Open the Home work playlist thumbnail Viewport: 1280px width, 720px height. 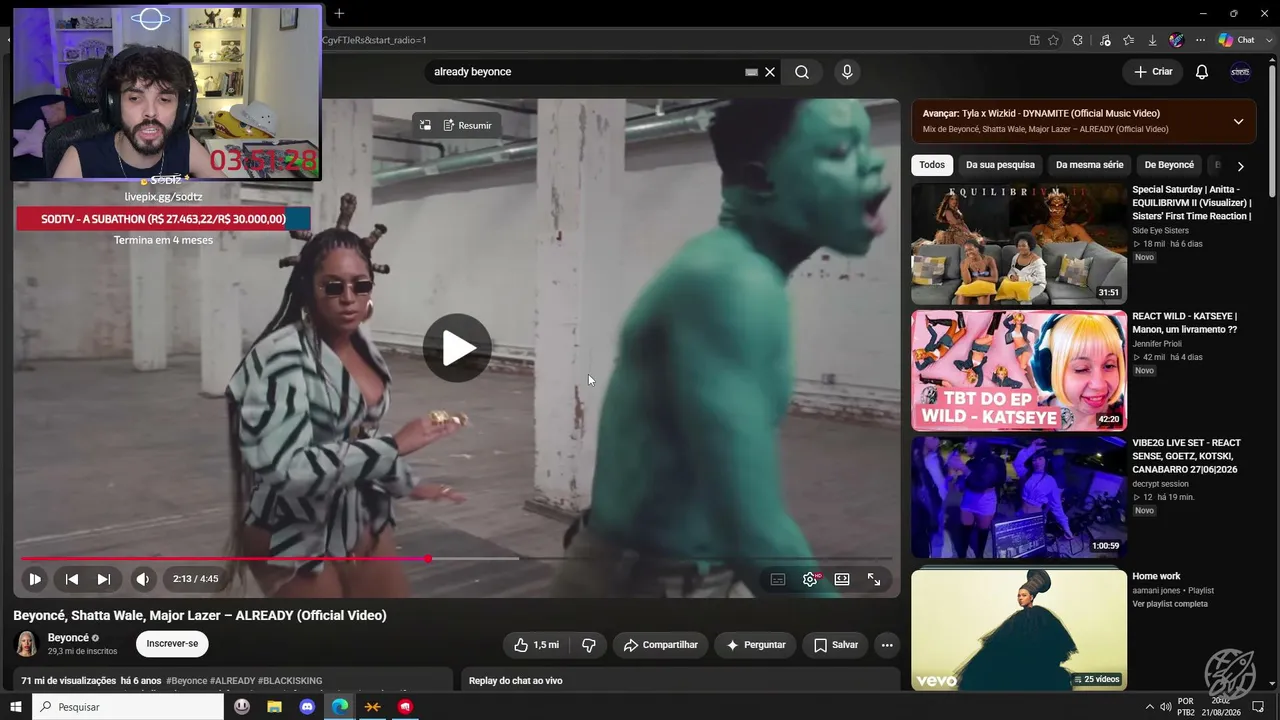[1019, 630]
